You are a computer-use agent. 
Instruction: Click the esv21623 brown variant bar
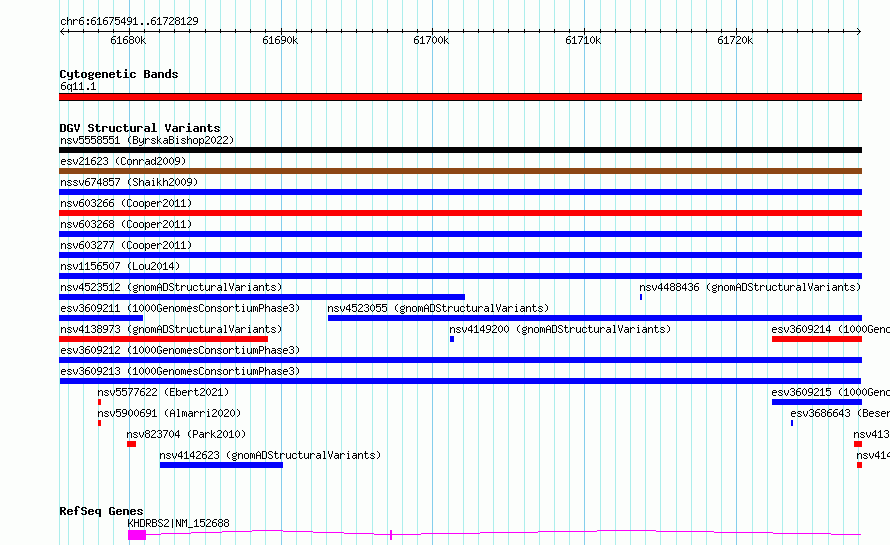pos(460,171)
